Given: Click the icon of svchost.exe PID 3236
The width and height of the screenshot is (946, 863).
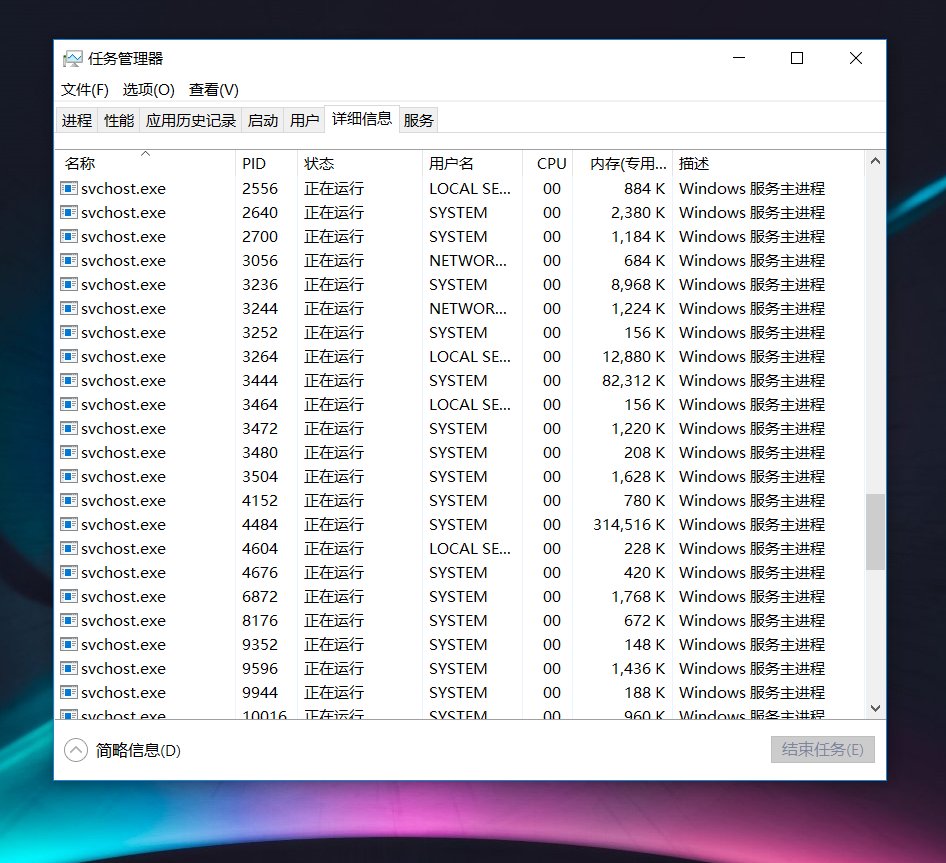Looking at the screenshot, I should click(69, 284).
